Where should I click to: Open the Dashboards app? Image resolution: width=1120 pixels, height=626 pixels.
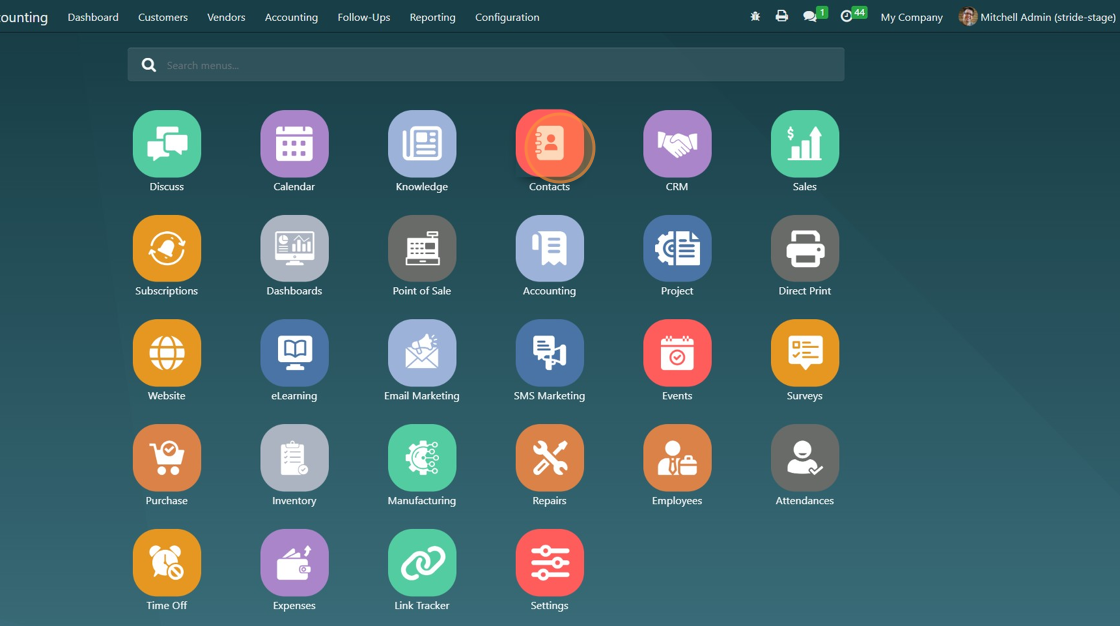[x=294, y=249]
